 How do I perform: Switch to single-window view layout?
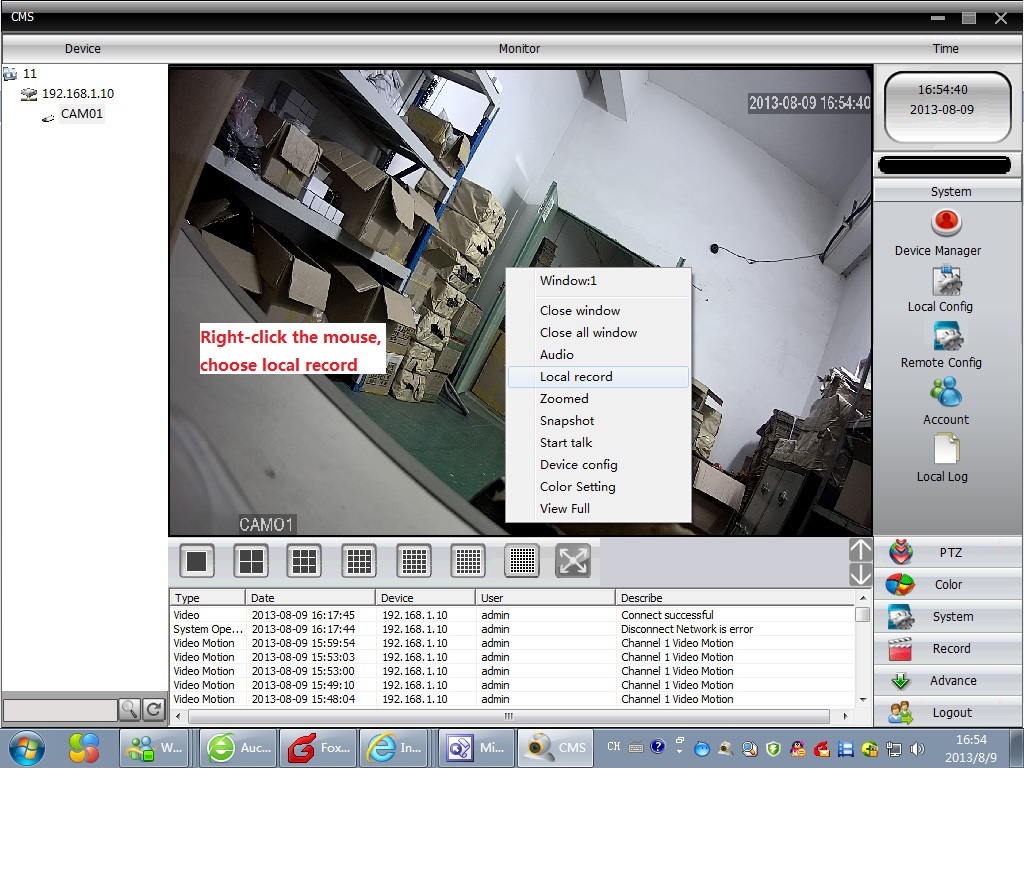[197, 561]
